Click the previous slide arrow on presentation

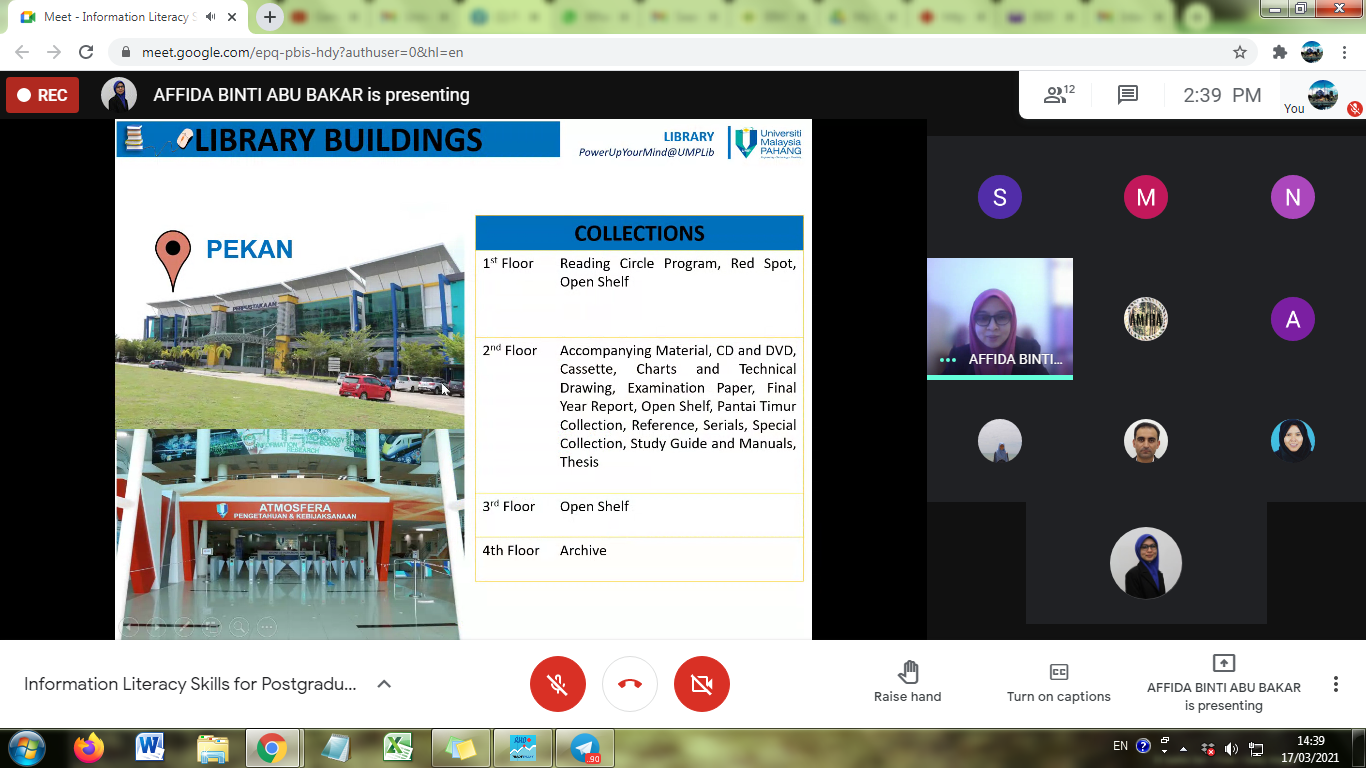click(x=129, y=627)
